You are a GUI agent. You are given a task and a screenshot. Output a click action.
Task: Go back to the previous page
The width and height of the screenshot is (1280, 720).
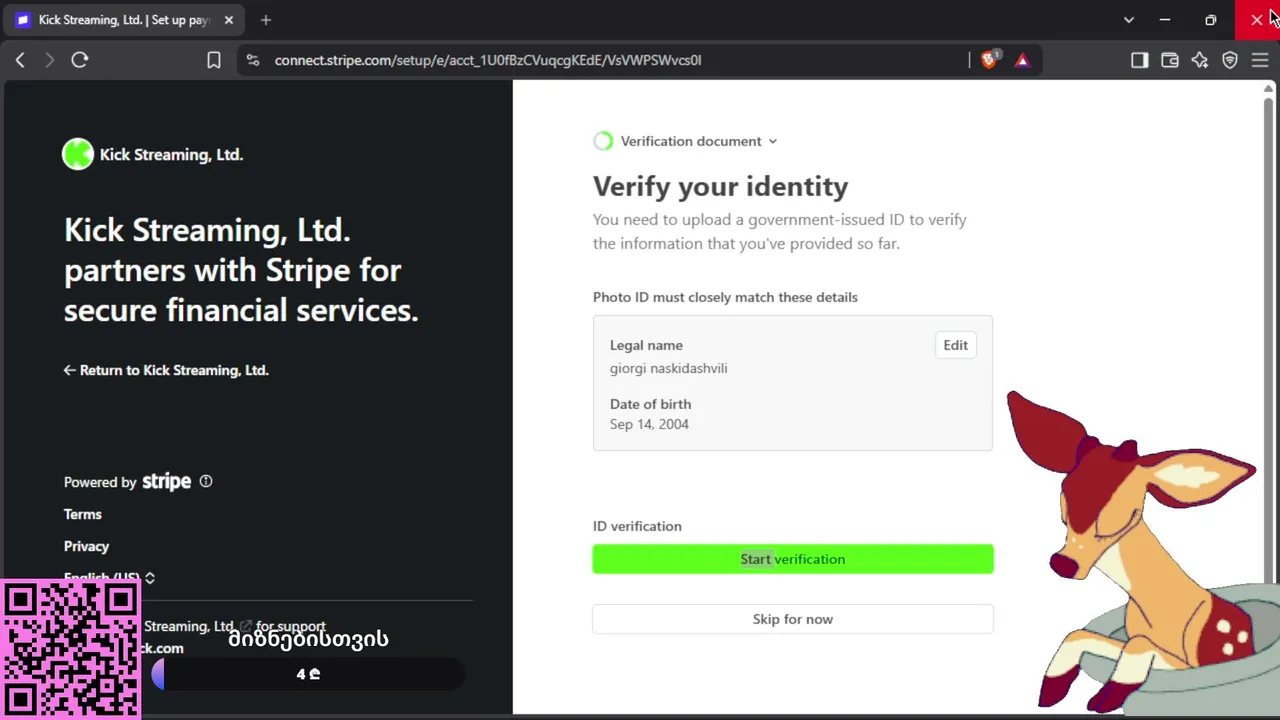coord(20,60)
